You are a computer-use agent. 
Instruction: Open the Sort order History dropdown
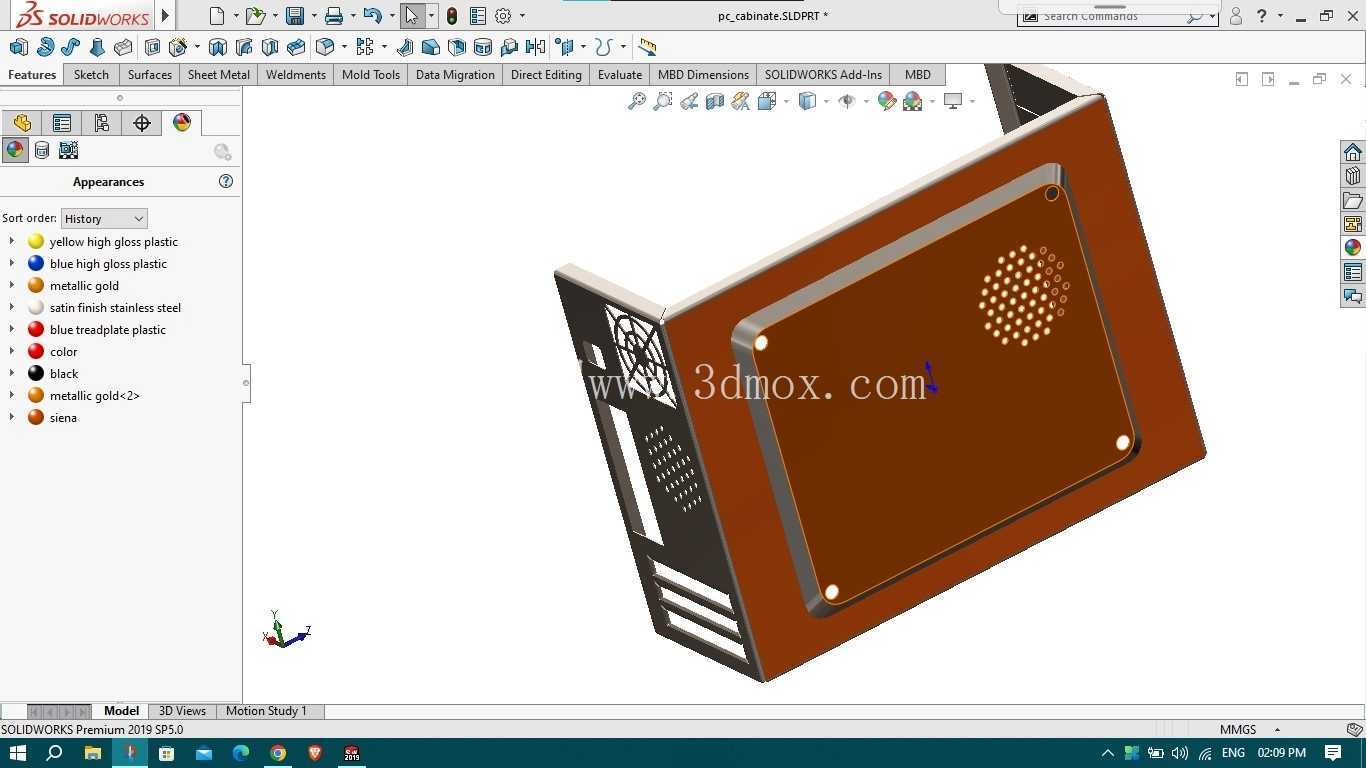point(104,218)
